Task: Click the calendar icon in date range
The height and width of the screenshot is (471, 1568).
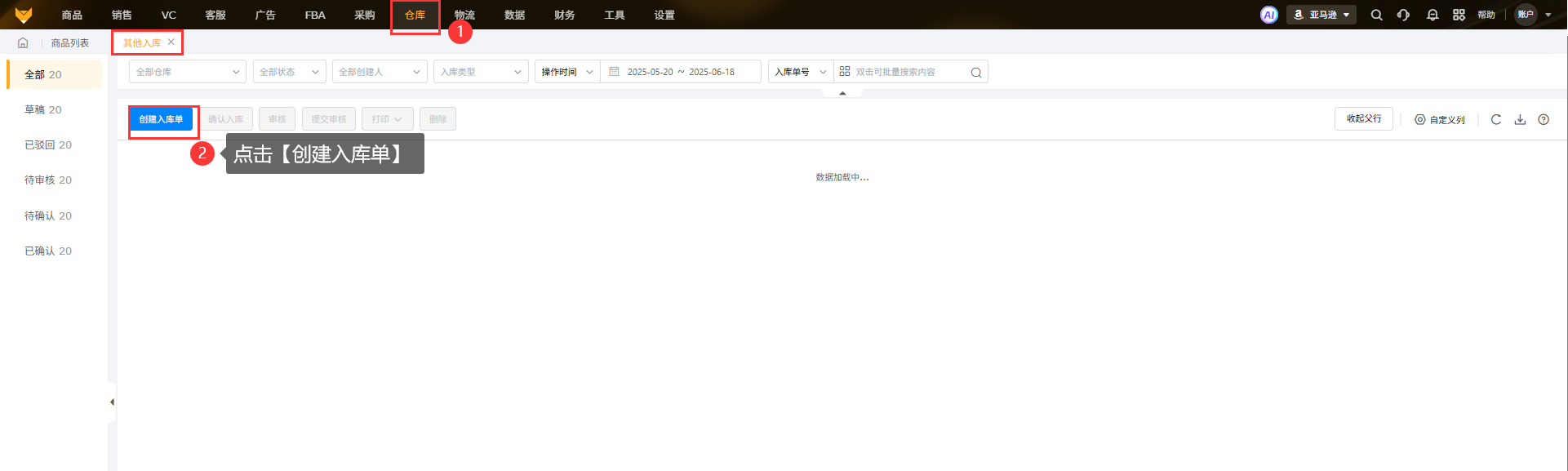Action: 614,71
